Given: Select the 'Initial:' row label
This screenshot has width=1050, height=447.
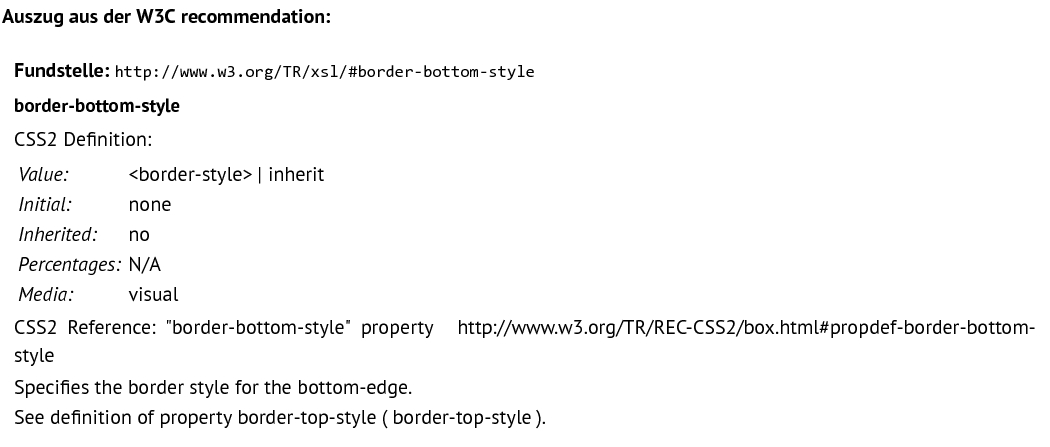Looking at the screenshot, I should (x=45, y=204).
